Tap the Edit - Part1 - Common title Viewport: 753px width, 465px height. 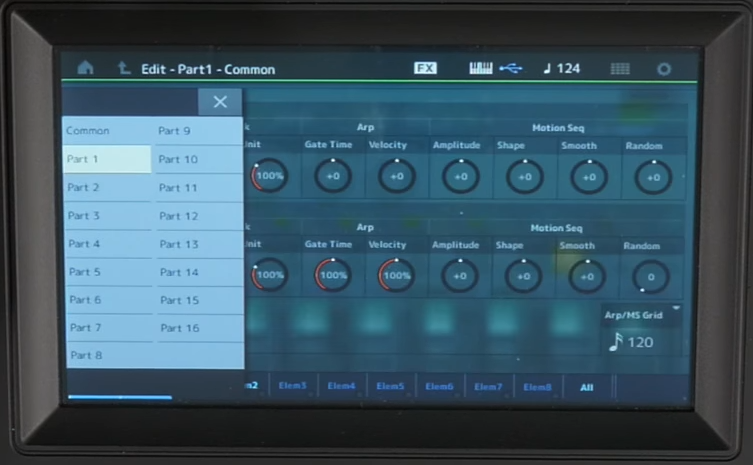tap(208, 70)
